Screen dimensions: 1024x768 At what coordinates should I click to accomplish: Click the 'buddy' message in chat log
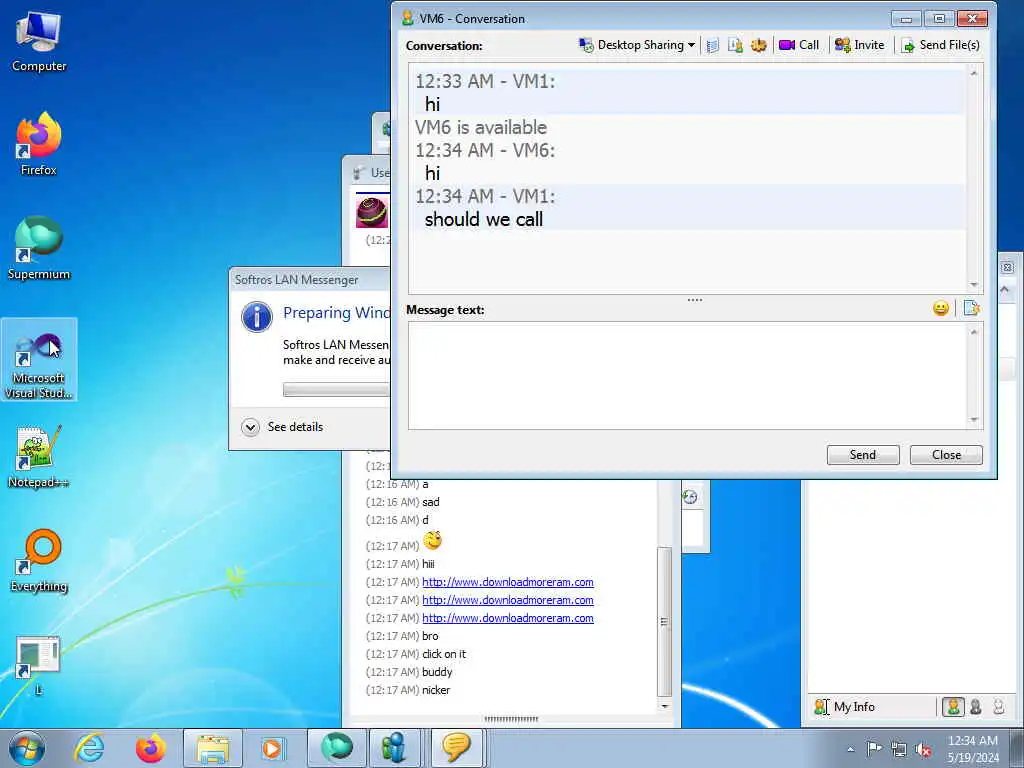tap(437, 672)
